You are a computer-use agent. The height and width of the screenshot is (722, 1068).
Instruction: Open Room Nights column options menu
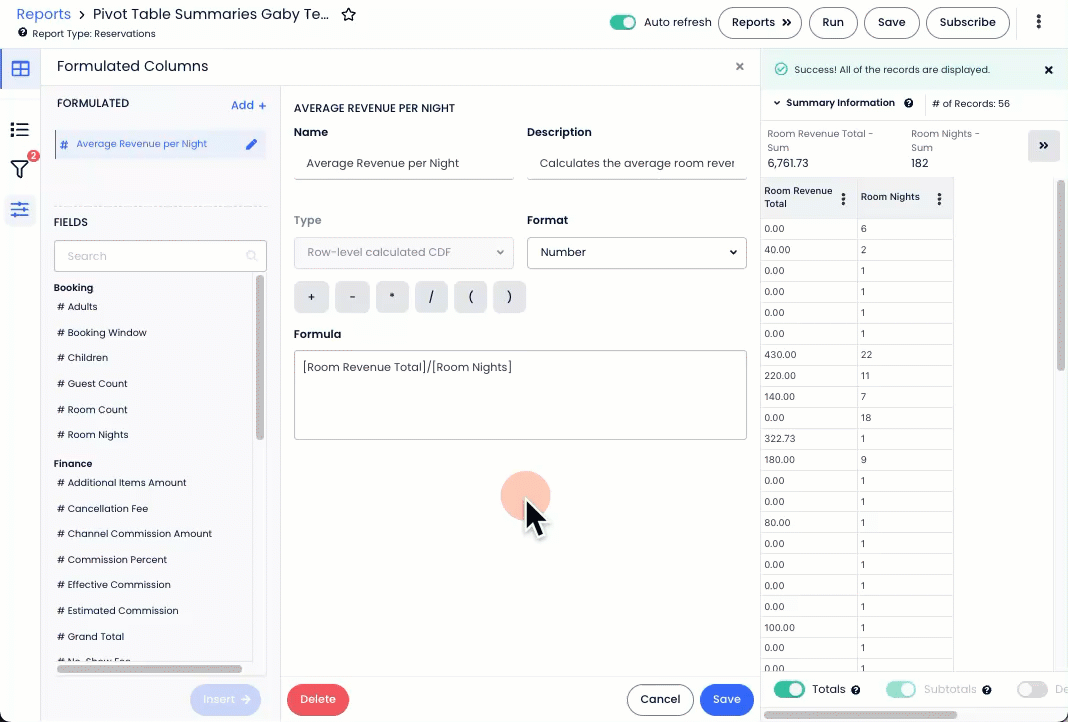[x=939, y=198]
